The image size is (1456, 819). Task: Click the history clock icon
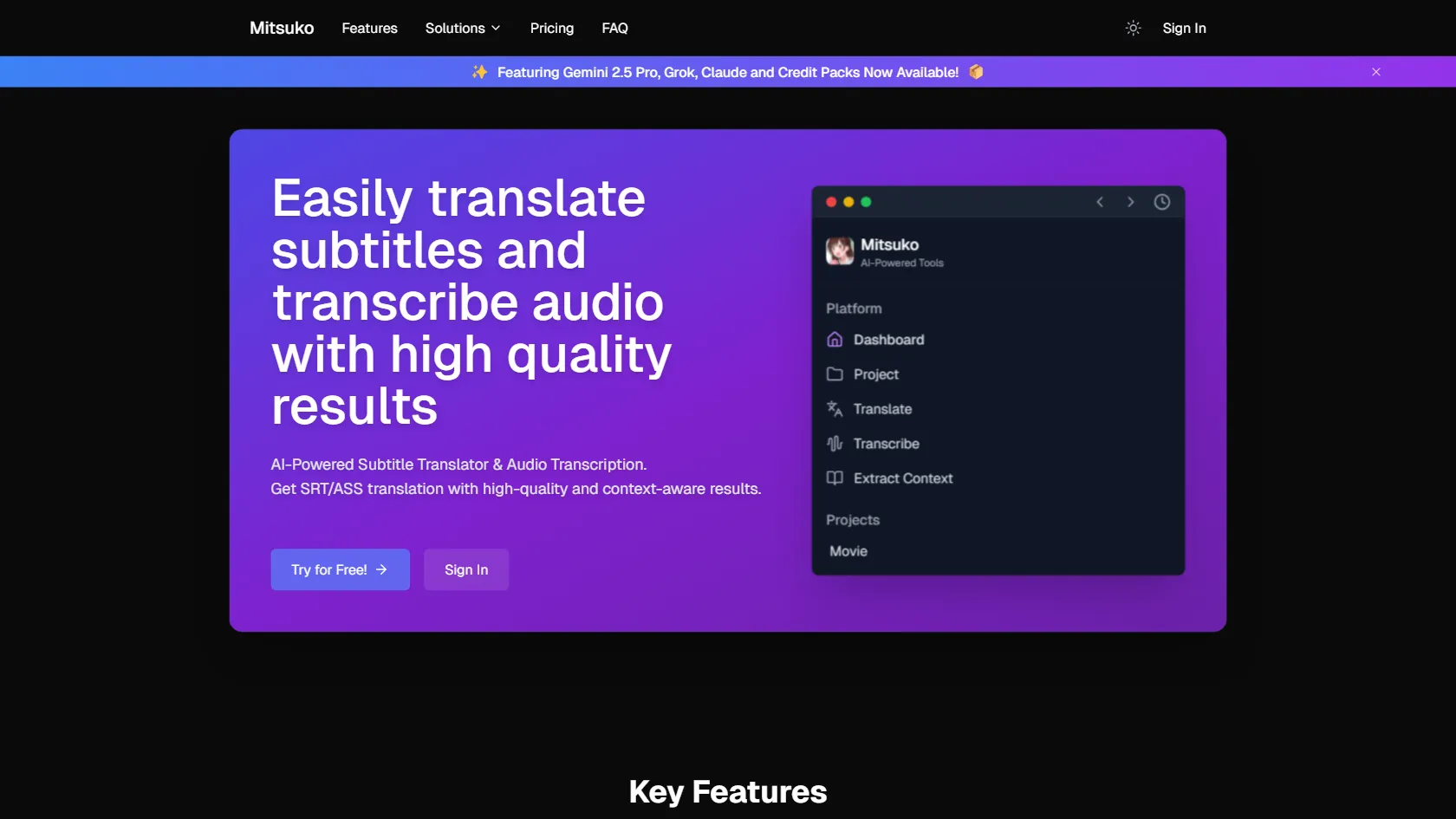(1162, 202)
